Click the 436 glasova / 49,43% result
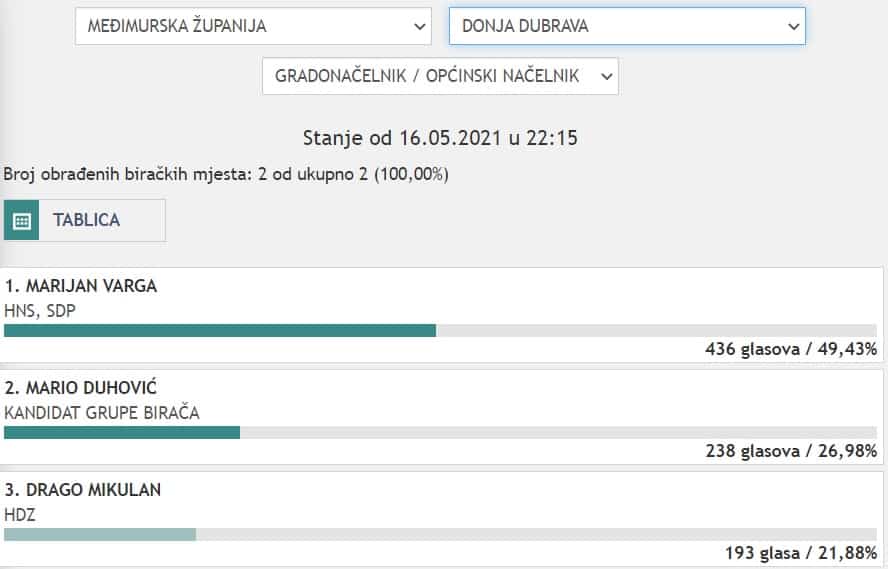Screen dimensions: 888x569 click(x=791, y=349)
